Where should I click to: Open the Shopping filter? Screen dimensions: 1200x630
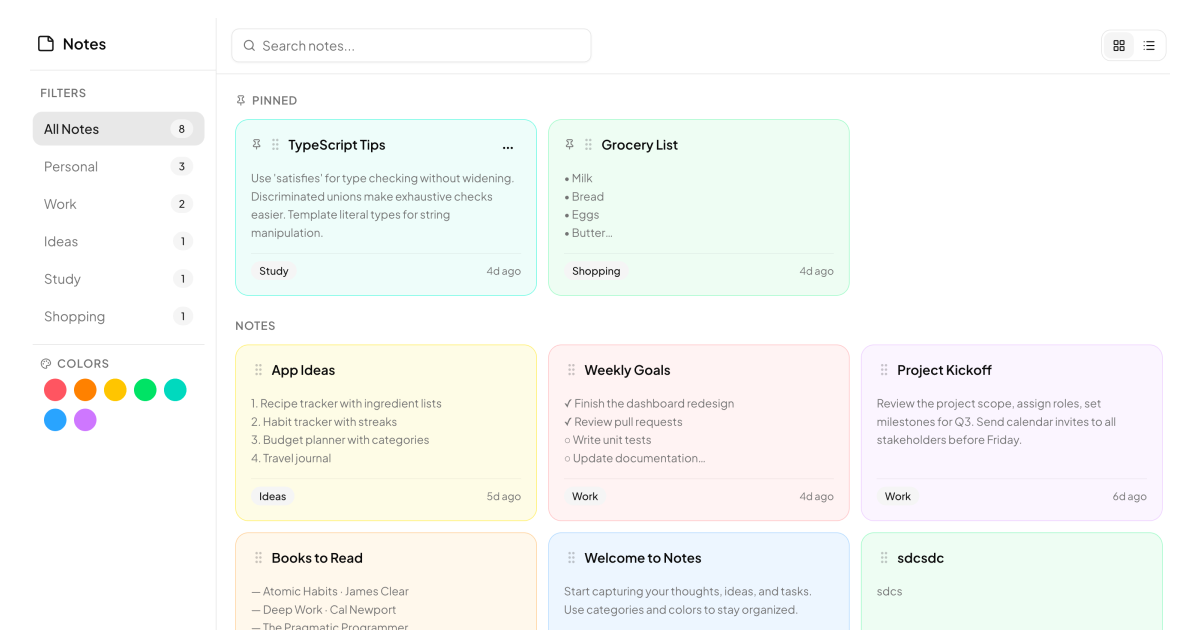tap(118, 316)
